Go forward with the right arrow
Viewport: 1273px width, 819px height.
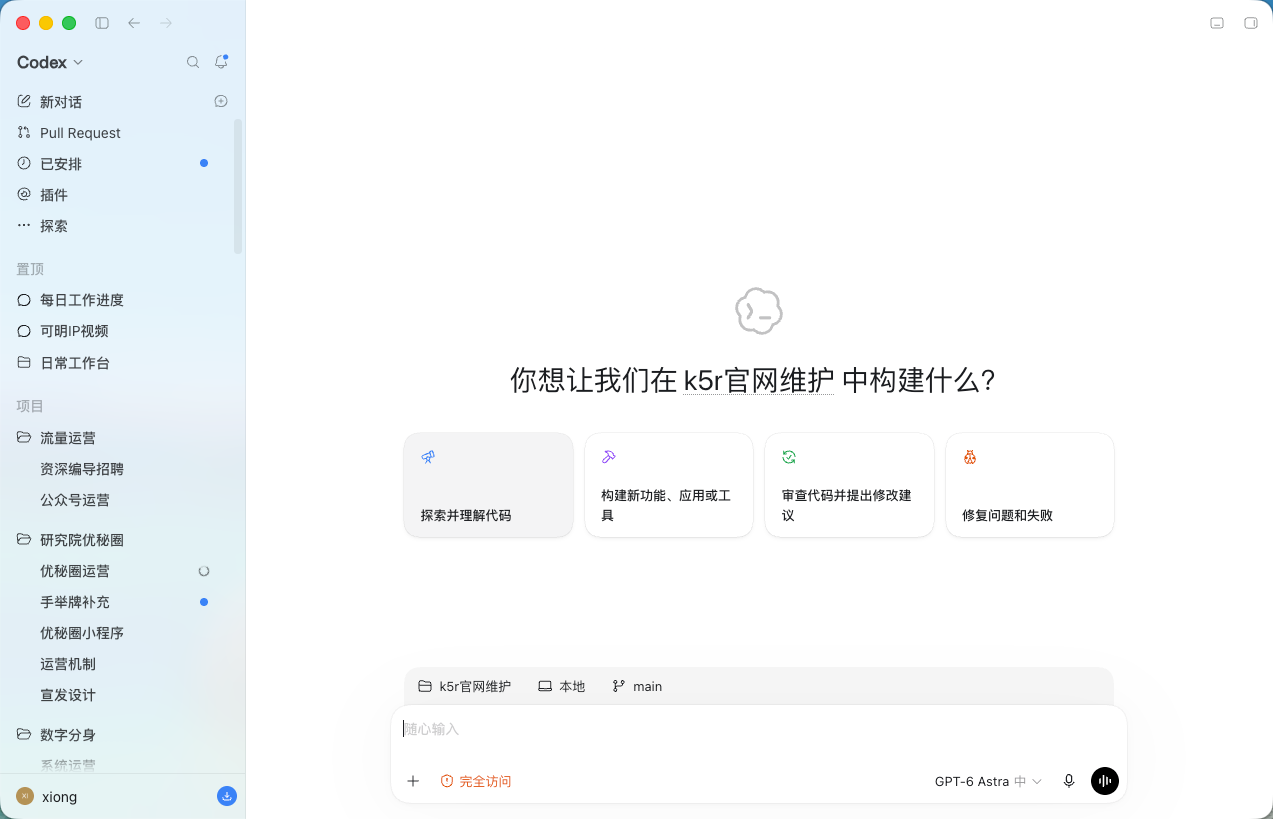(x=166, y=23)
